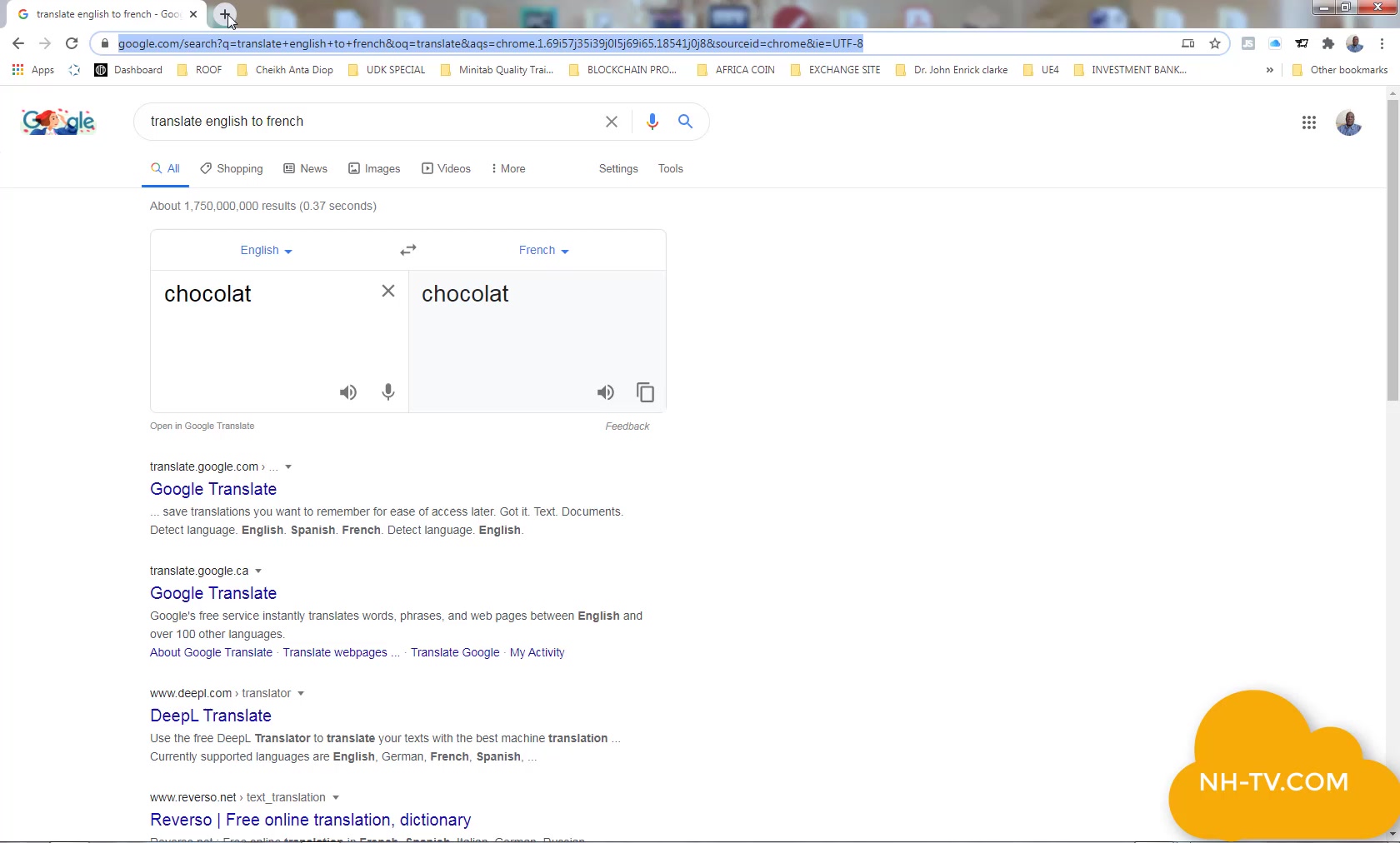
Task: Open first Google Translate result
Action: [213, 490]
